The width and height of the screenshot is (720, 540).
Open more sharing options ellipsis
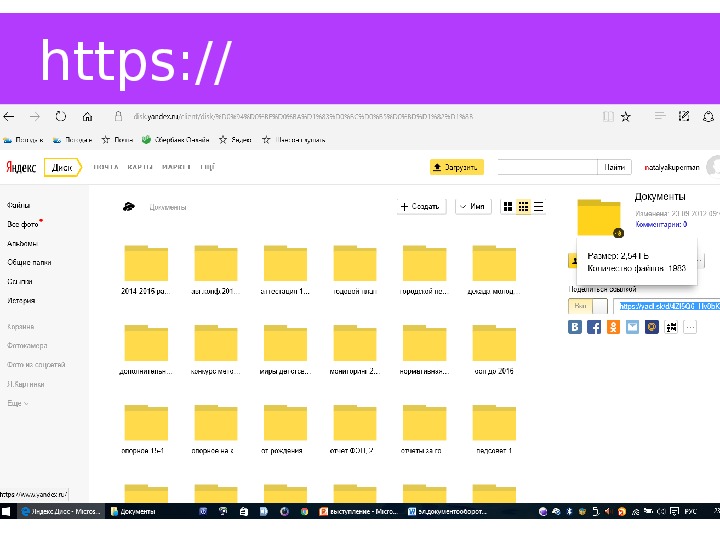690,327
